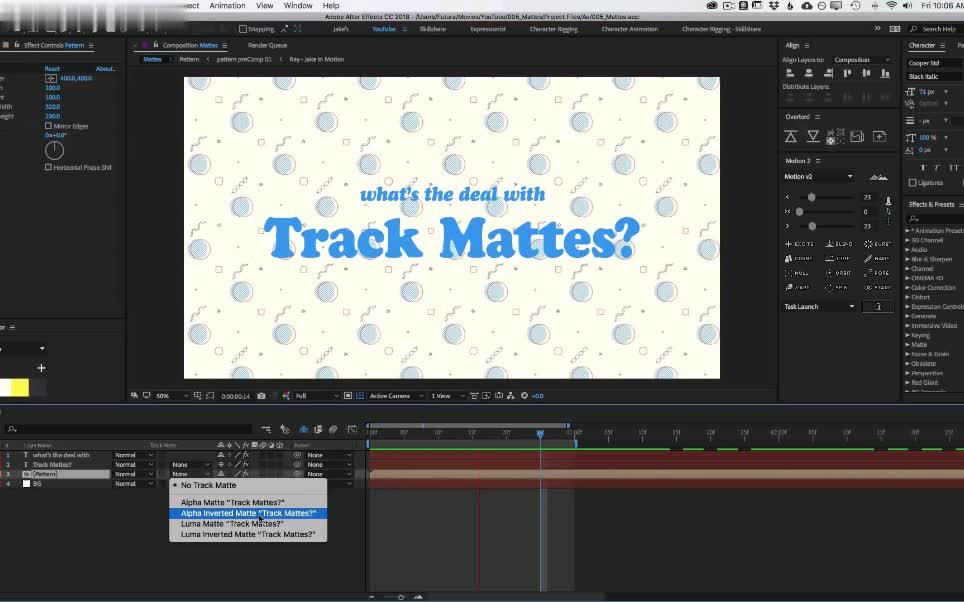Click the horizontal align center icon

click(x=809, y=73)
